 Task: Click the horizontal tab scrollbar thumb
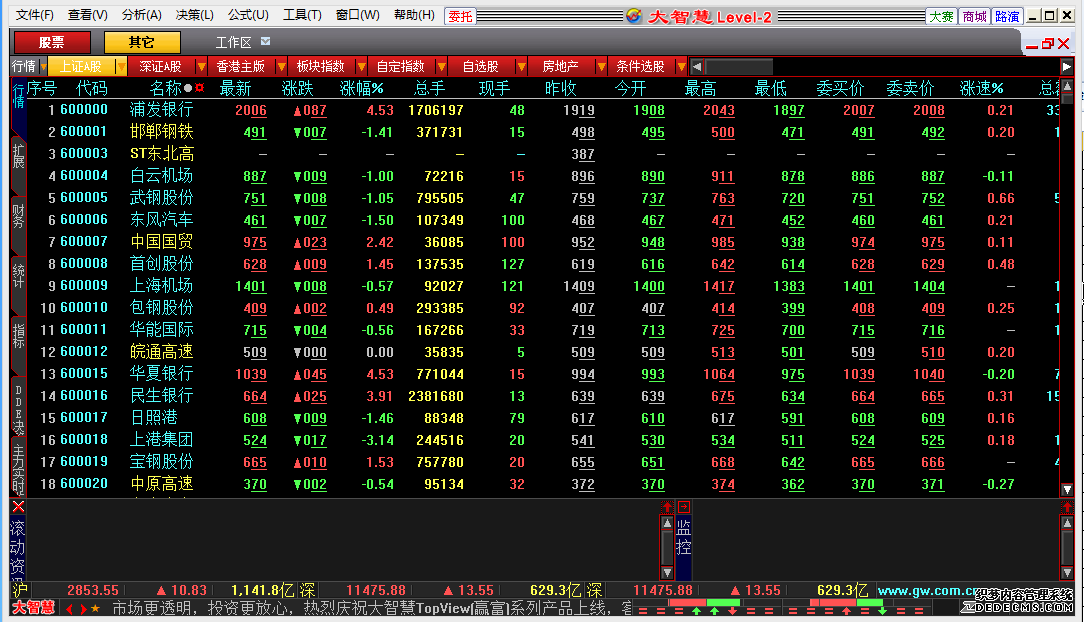[738, 66]
